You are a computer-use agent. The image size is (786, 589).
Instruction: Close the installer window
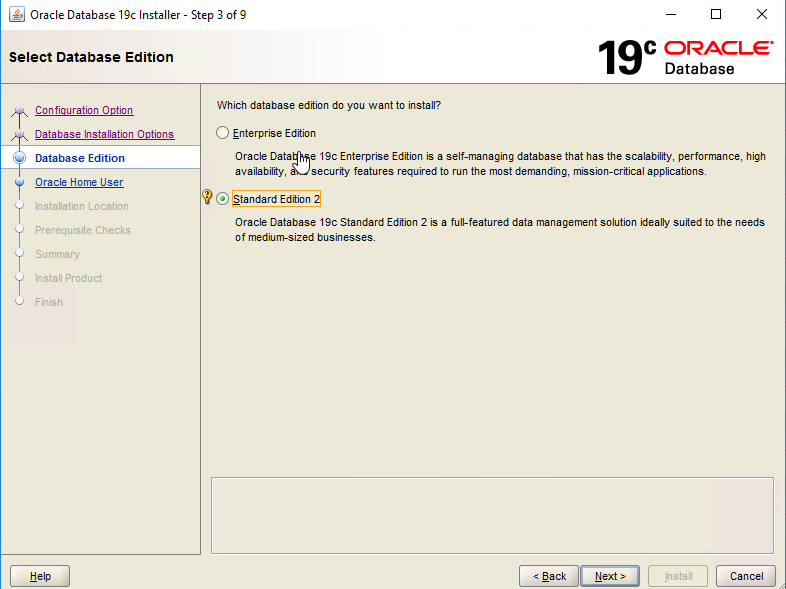point(761,15)
